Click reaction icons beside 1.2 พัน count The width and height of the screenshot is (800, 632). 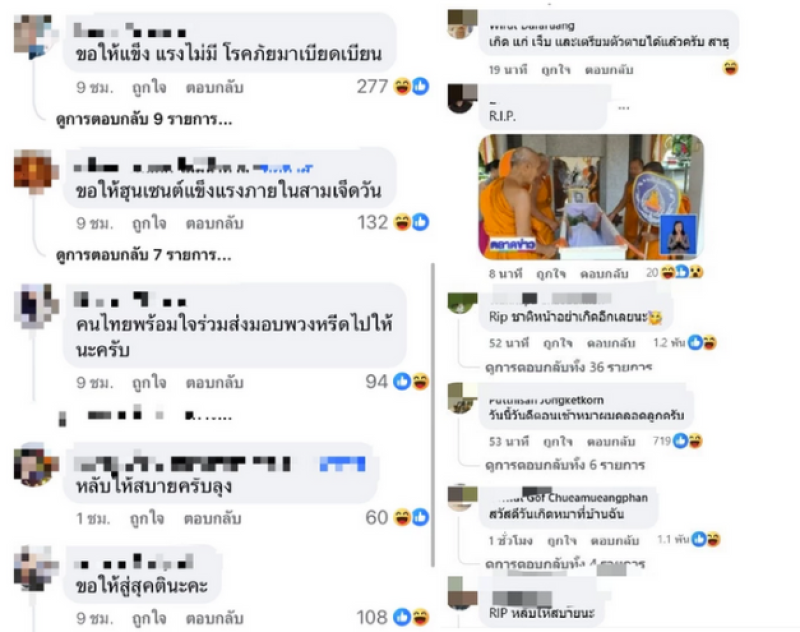[702, 343]
